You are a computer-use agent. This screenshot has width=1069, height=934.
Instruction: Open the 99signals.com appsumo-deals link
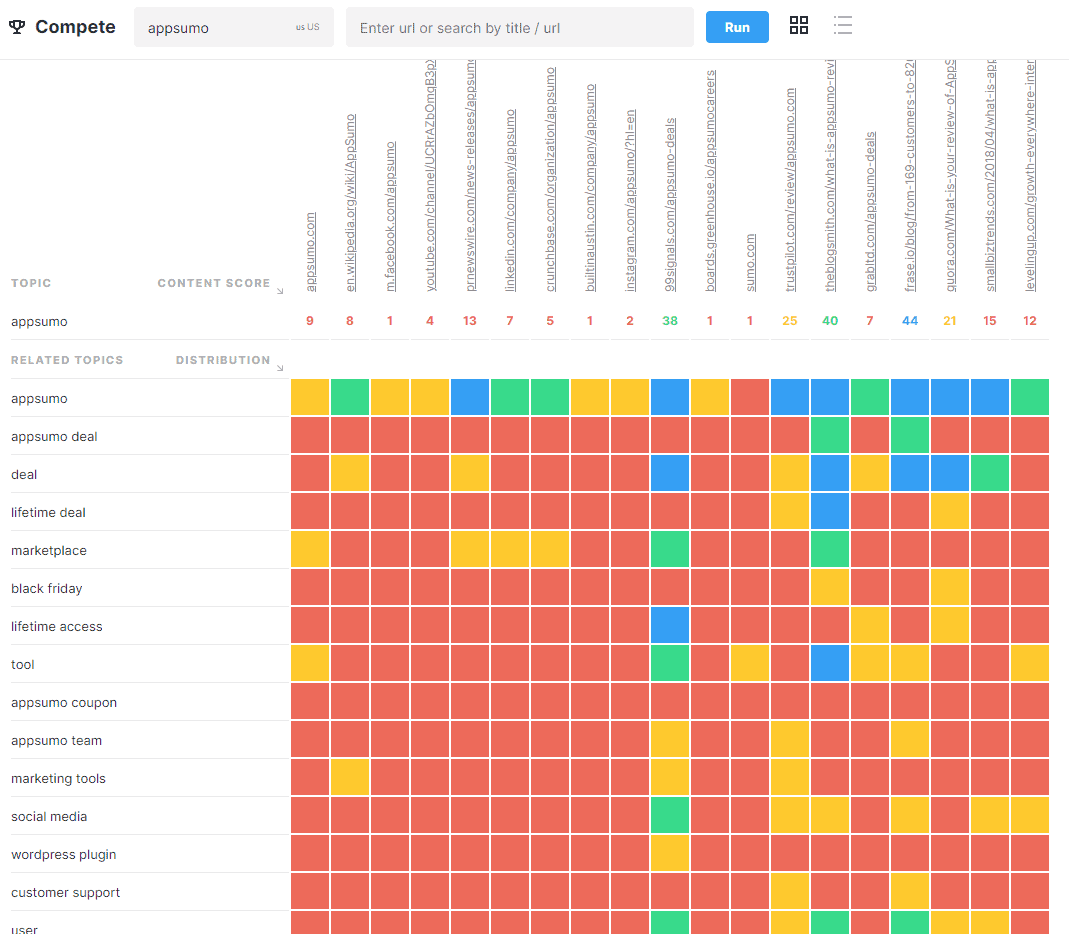pyautogui.click(x=671, y=205)
